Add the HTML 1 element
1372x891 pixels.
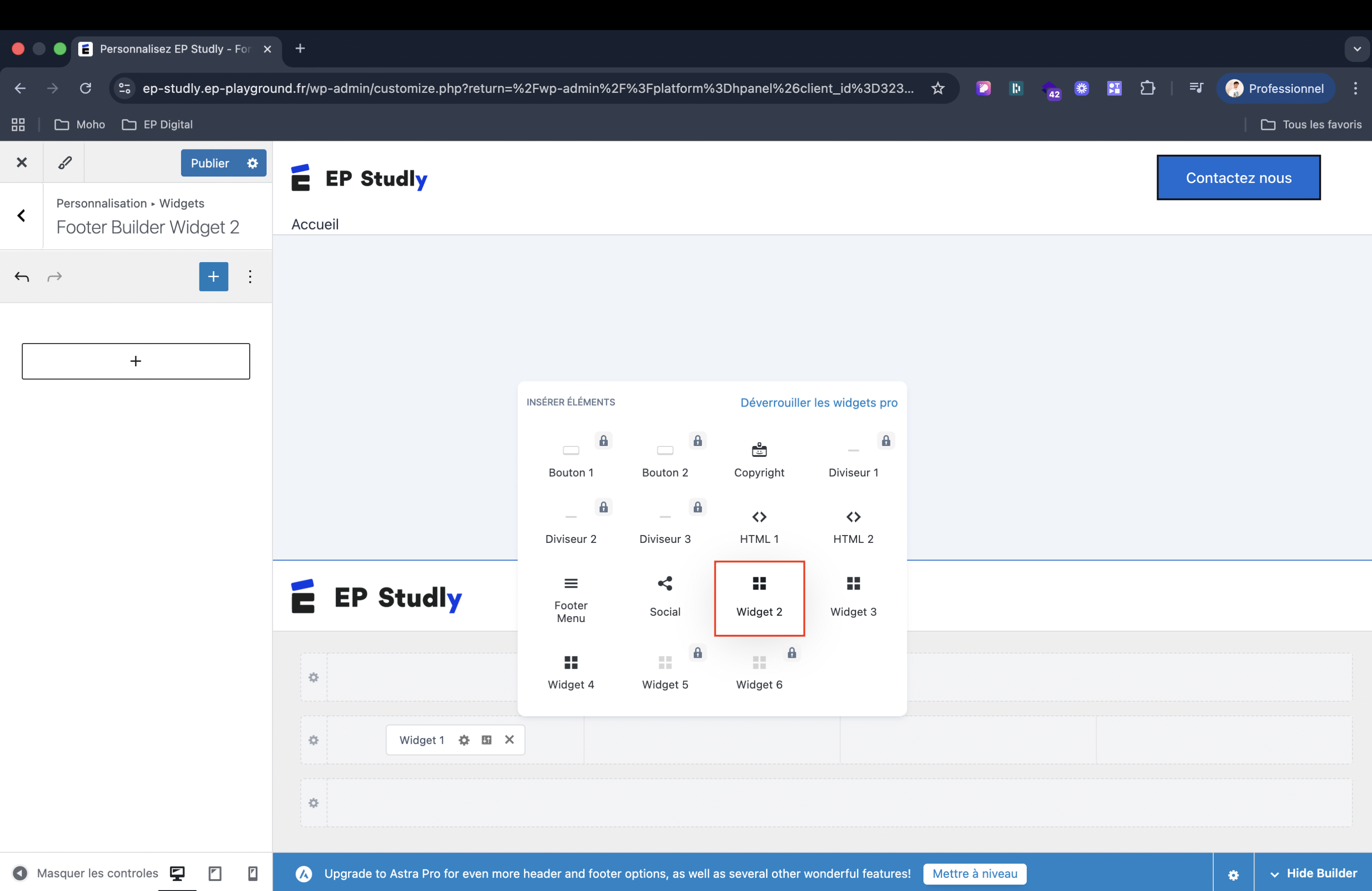(759, 526)
